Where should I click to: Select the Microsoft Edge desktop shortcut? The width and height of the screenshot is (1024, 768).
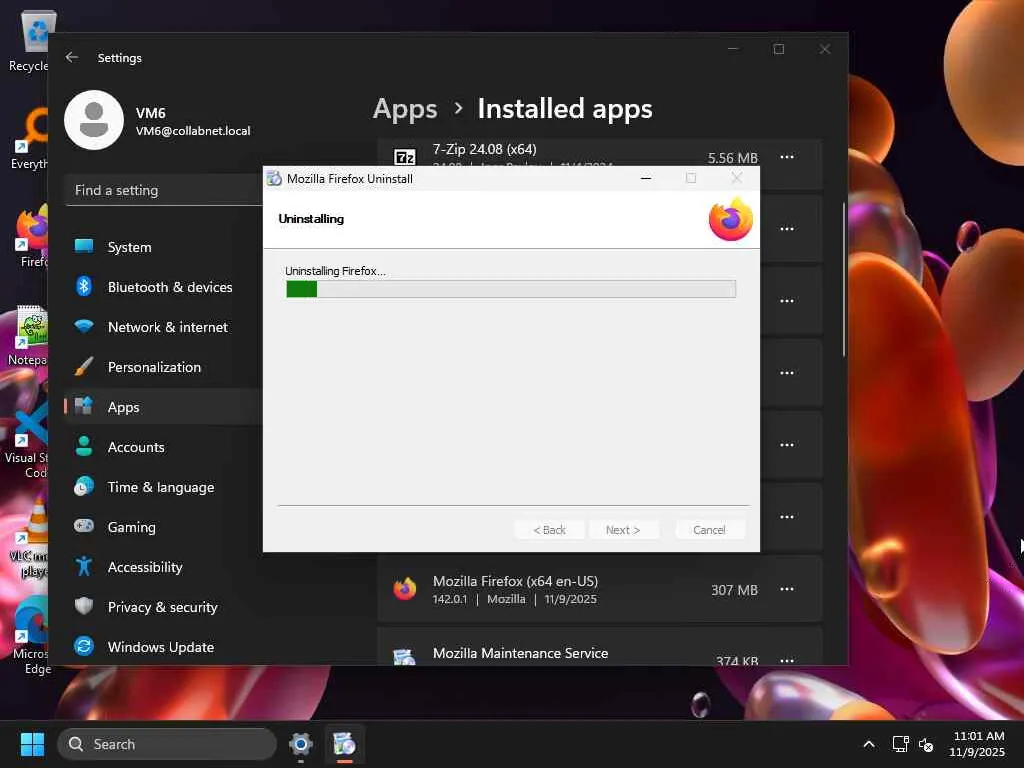31,636
